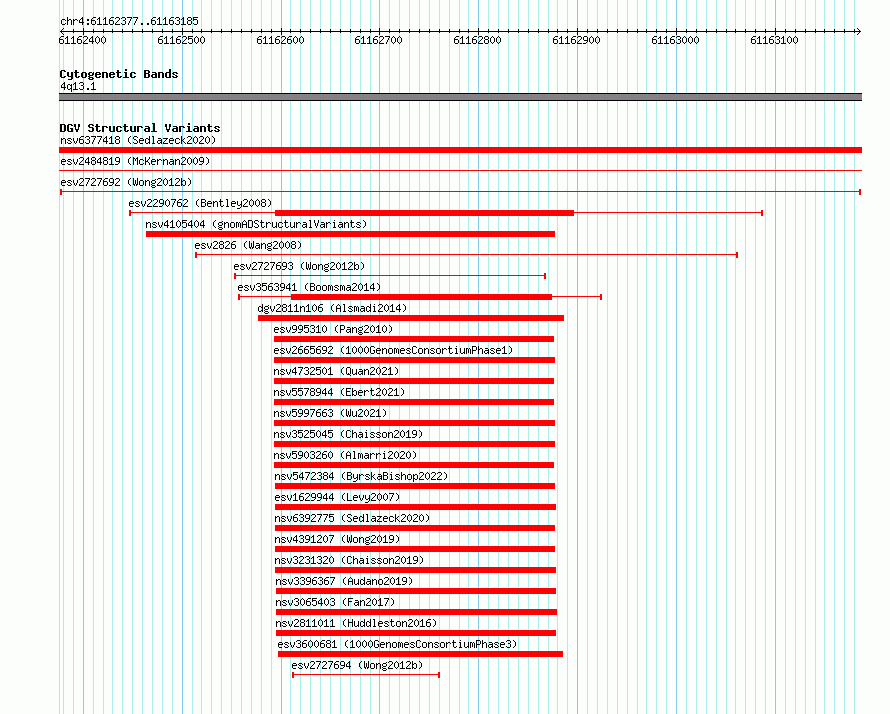Click the red bar under nsv6377418 label

[x=460, y=150]
